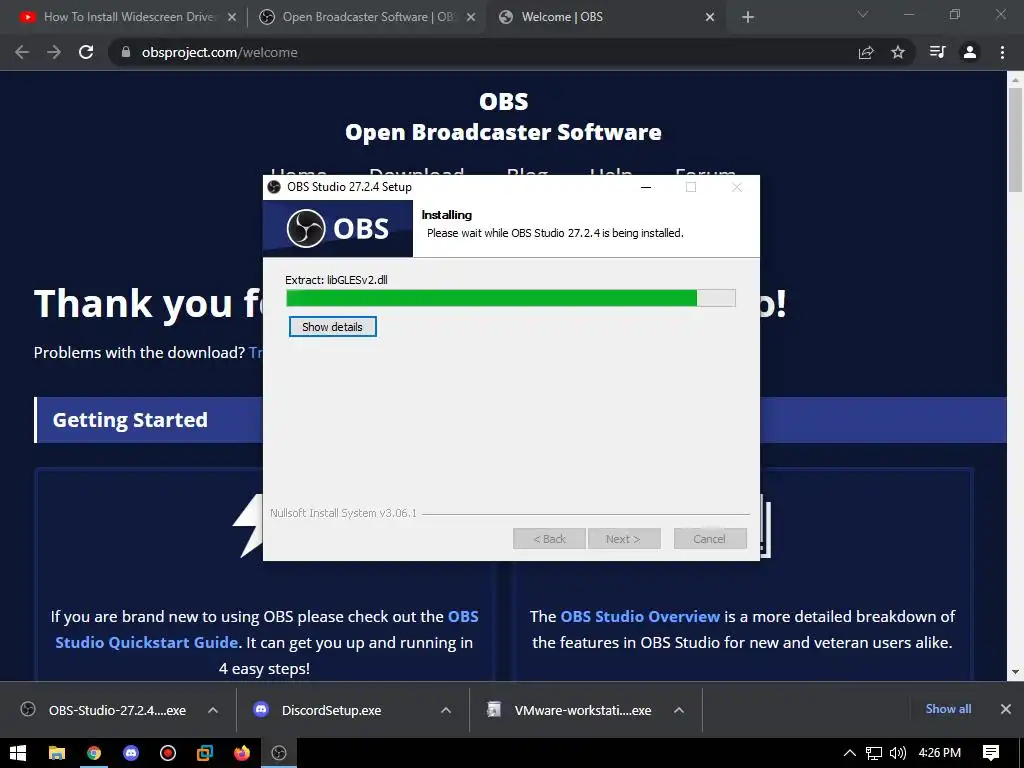Click OBS Setup icon on the taskbar
The height and width of the screenshot is (768, 1024).
(279, 753)
